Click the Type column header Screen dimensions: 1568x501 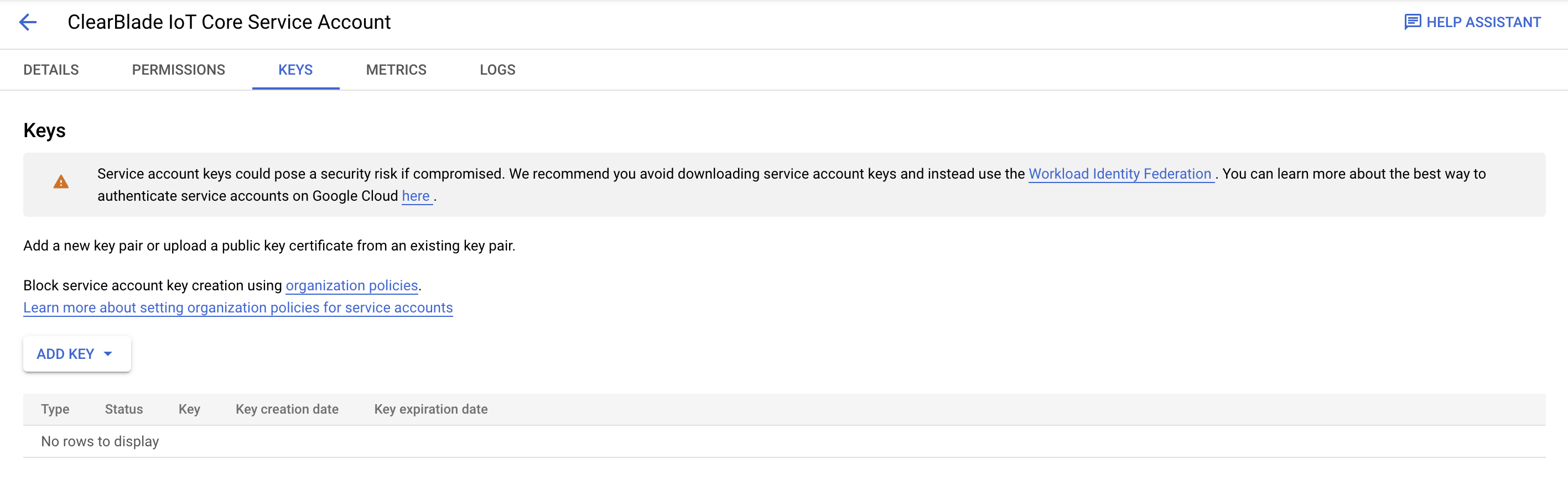tap(55, 409)
